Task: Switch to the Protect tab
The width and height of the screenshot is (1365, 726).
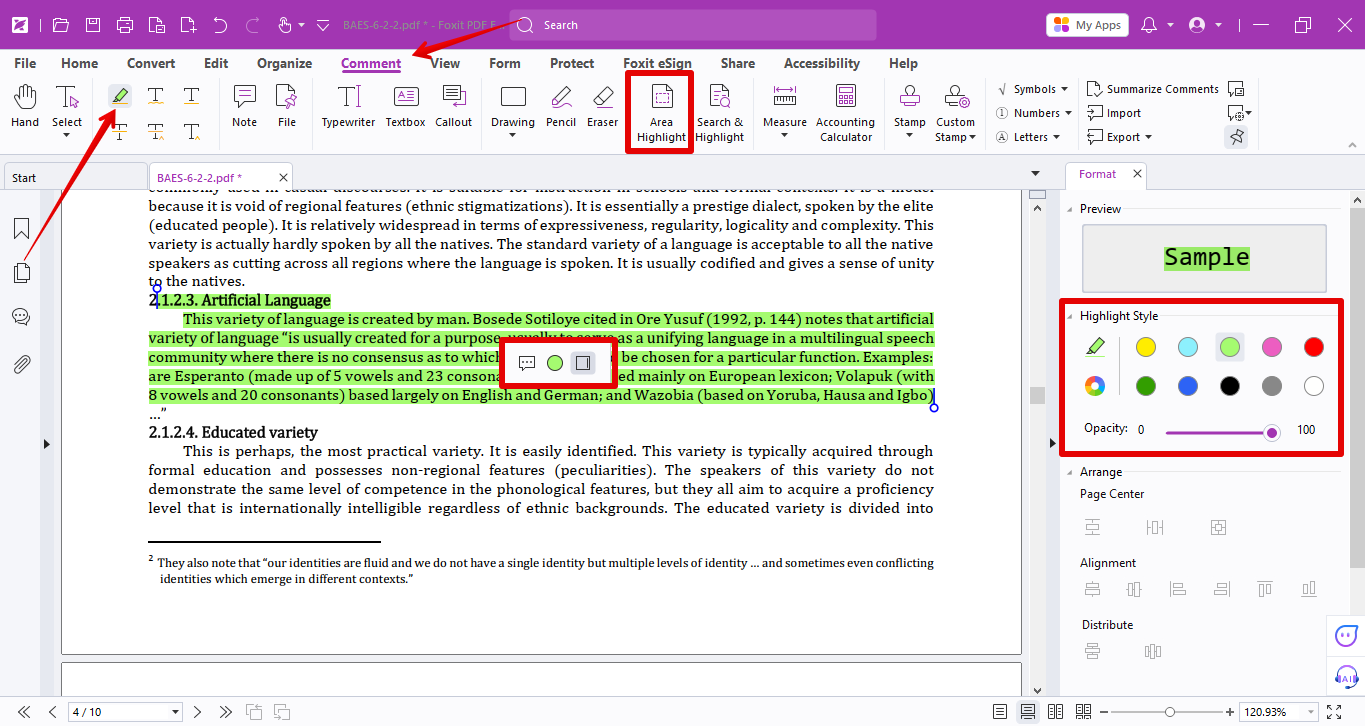Action: tap(572, 63)
